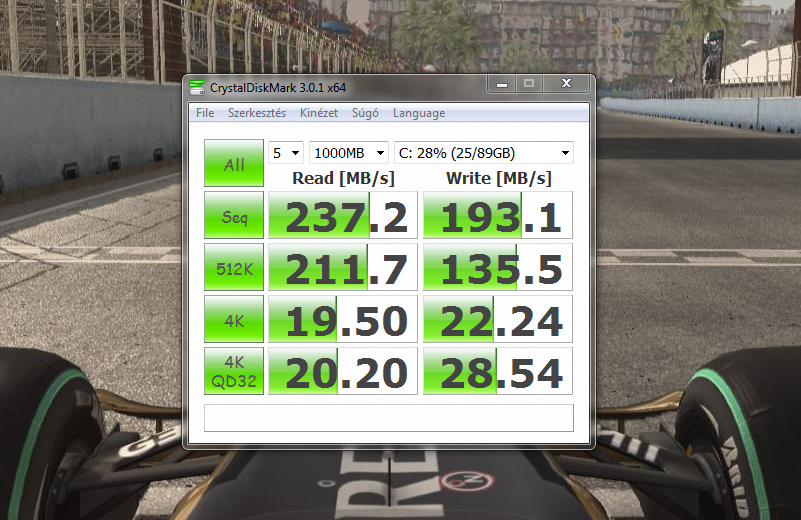Start the 4K benchmark test

click(234, 319)
